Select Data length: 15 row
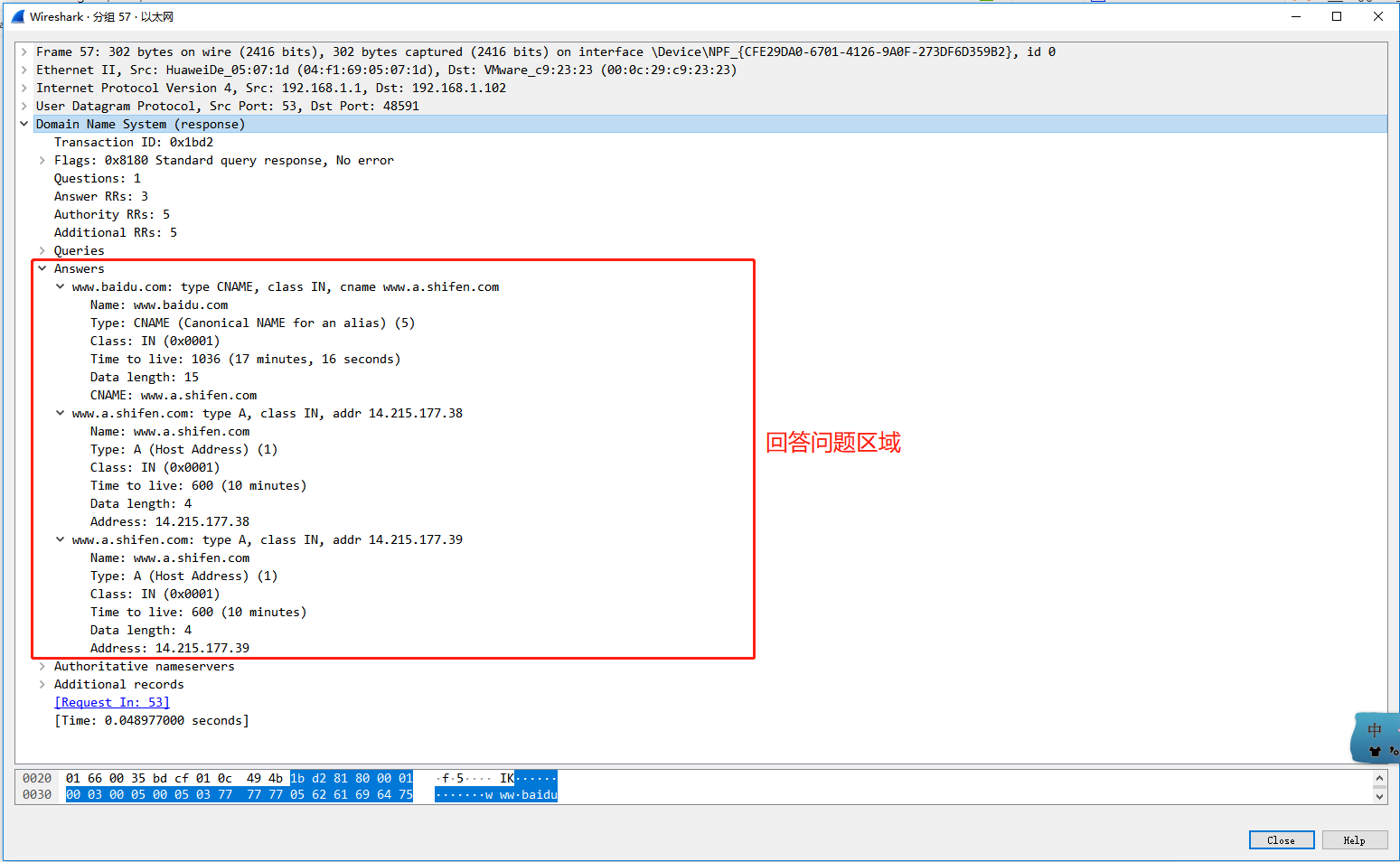 pos(145,377)
